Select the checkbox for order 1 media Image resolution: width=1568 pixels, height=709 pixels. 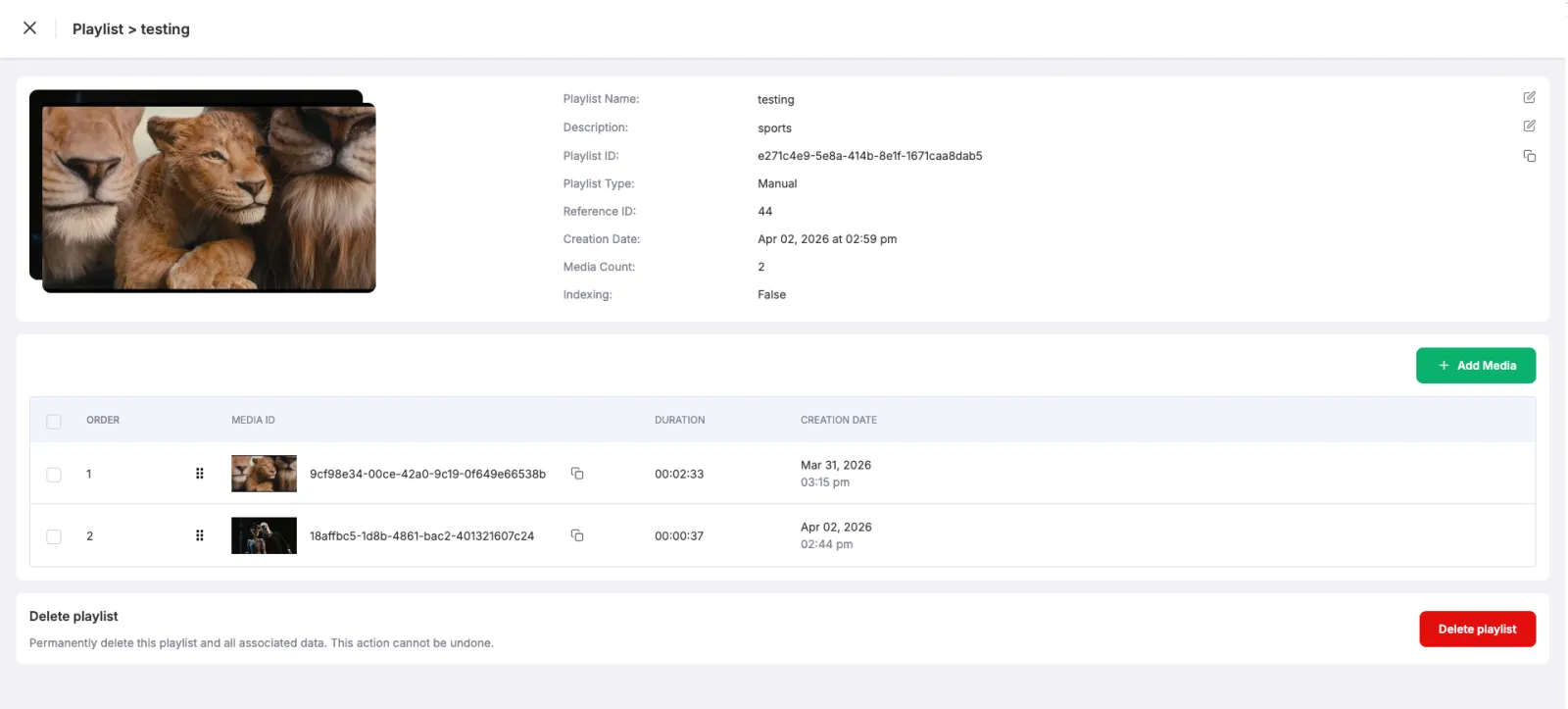pos(54,475)
